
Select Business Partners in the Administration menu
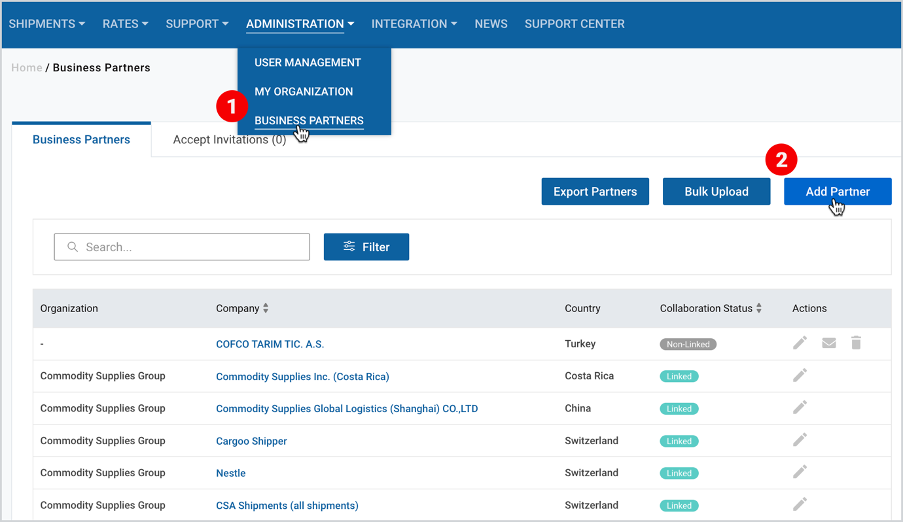pos(309,121)
